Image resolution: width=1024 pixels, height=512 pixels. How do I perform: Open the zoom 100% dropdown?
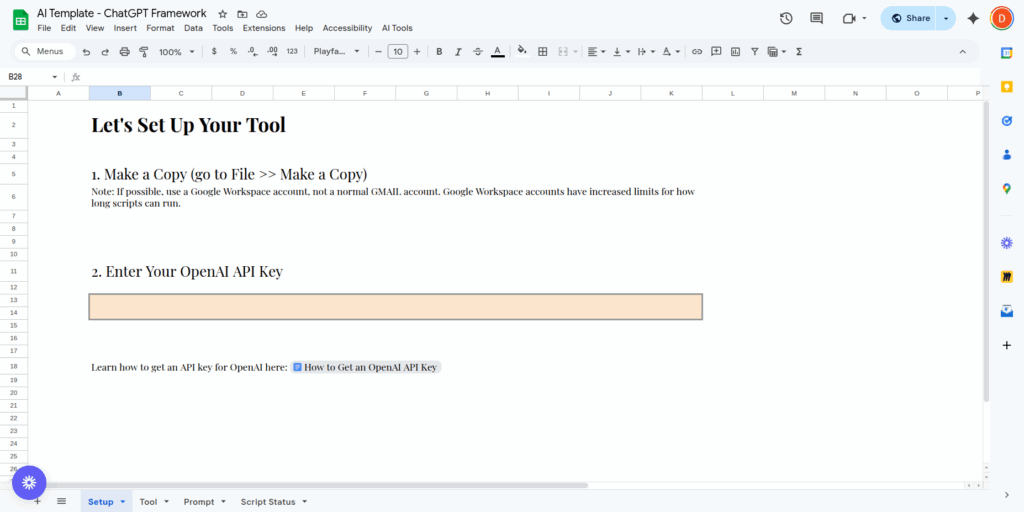pyautogui.click(x=176, y=52)
